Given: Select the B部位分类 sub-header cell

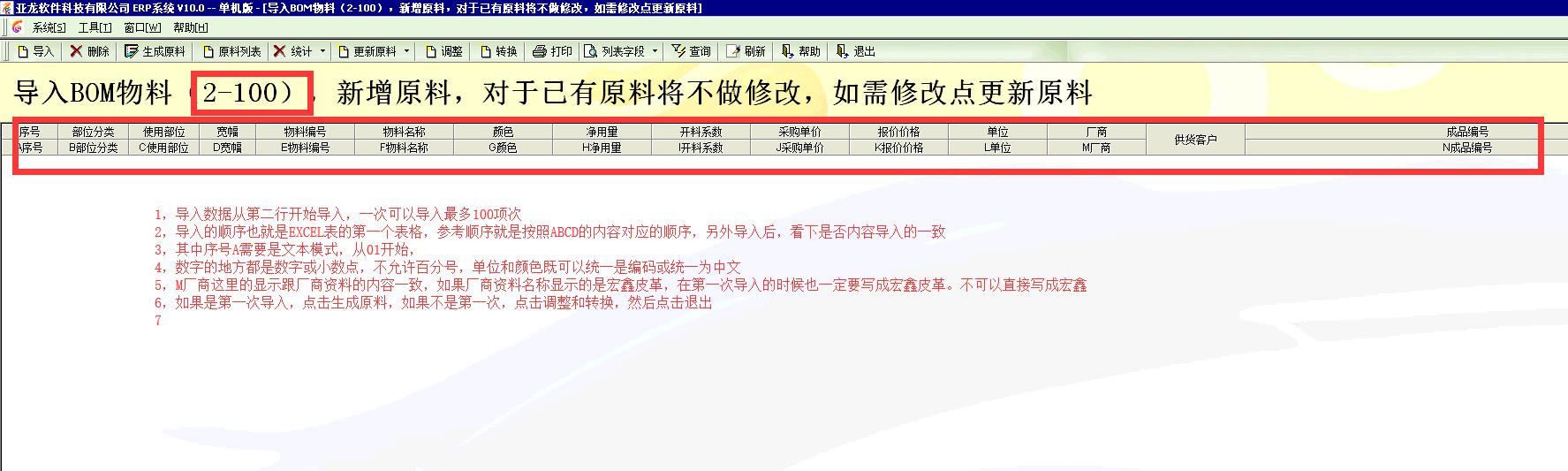Looking at the screenshot, I should pos(93,148).
